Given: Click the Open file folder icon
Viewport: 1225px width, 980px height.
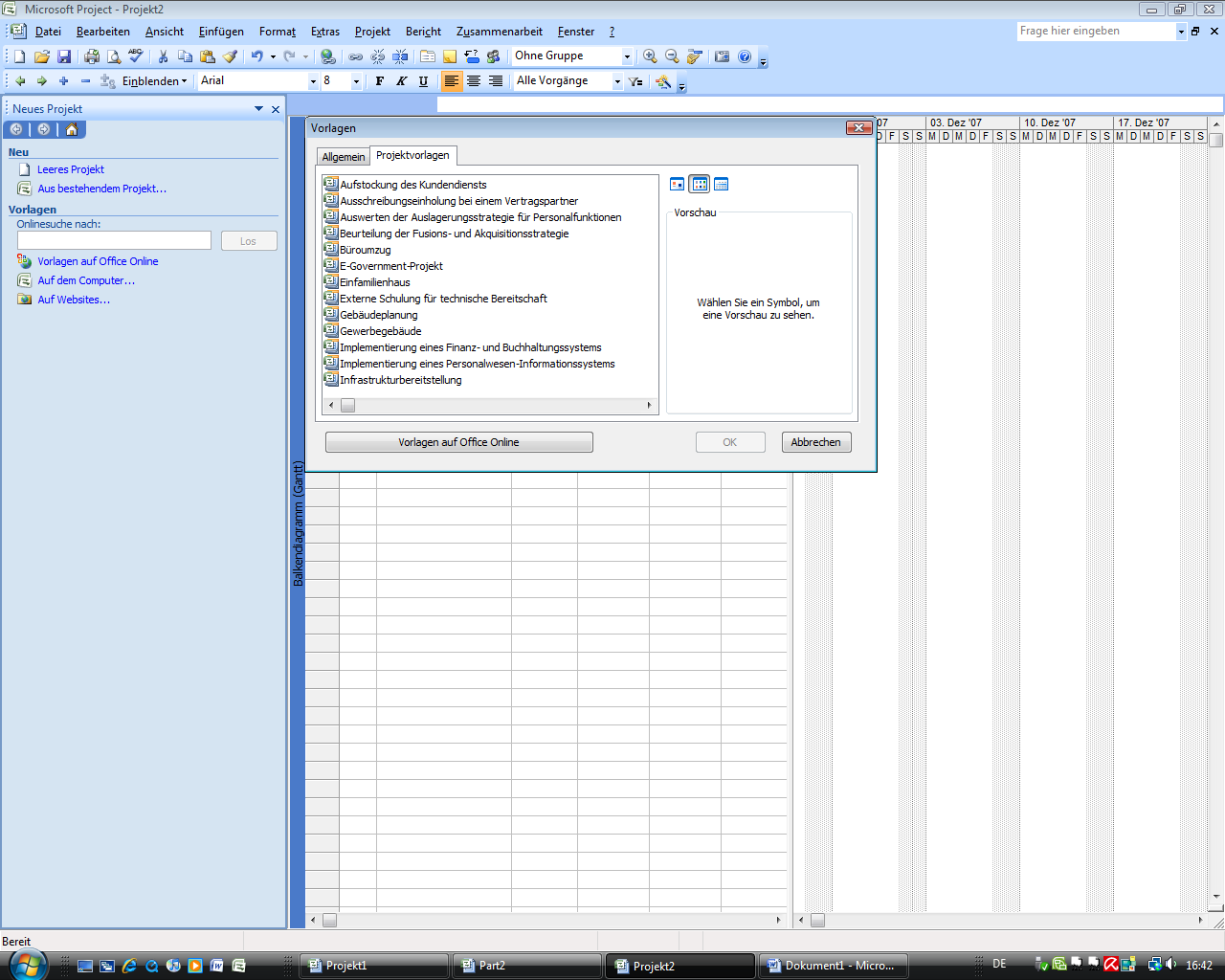Looking at the screenshot, I should tap(41, 56).
